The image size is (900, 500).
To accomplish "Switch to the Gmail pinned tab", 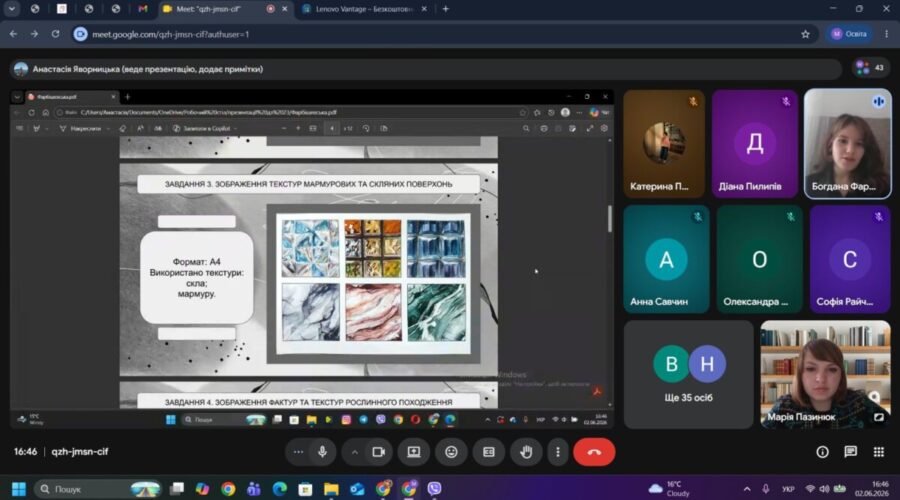I will pos(142,9).
